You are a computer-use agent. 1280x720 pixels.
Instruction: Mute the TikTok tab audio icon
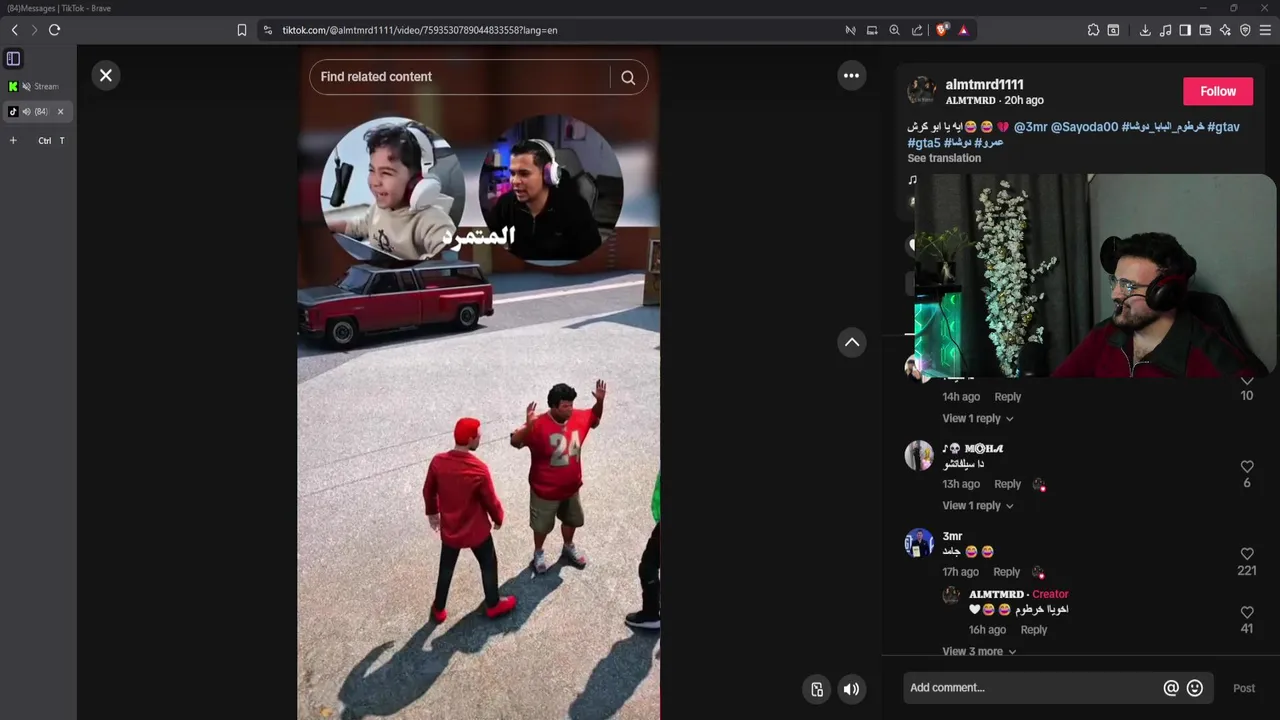(27, 112)
